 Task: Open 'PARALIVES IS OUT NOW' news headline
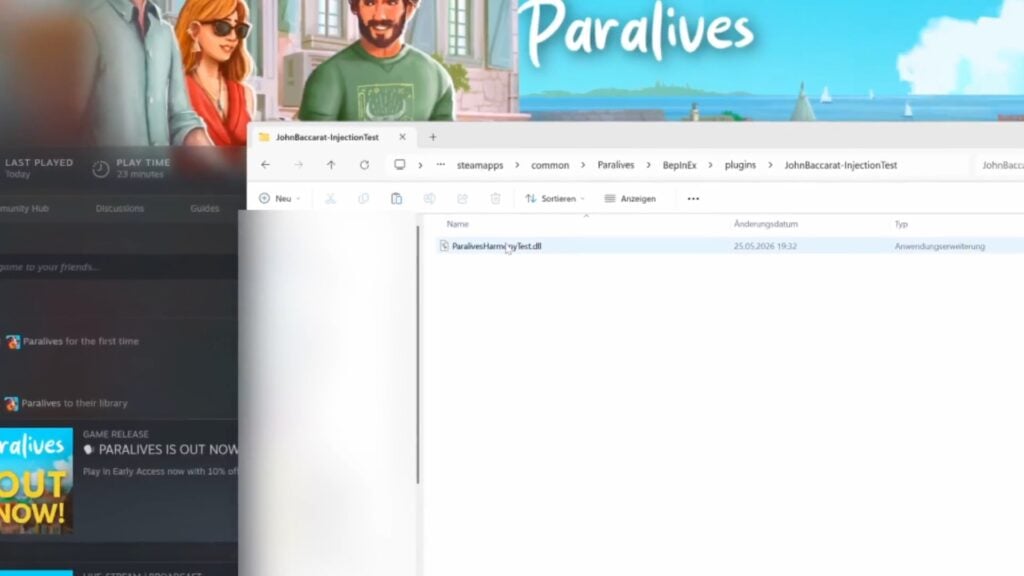tap(168, 449)
